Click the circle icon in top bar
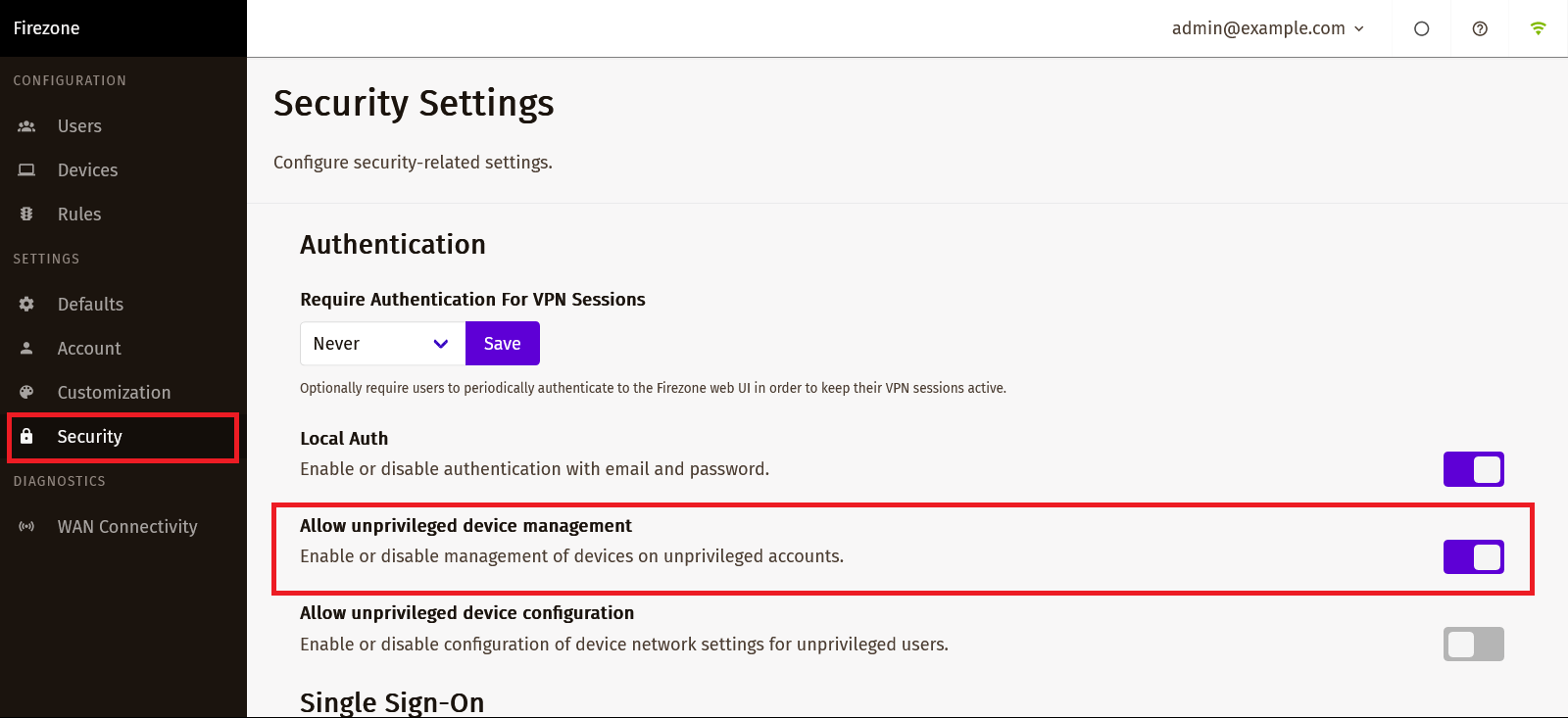This screenshot has width=1568, height=718. 1422,29
